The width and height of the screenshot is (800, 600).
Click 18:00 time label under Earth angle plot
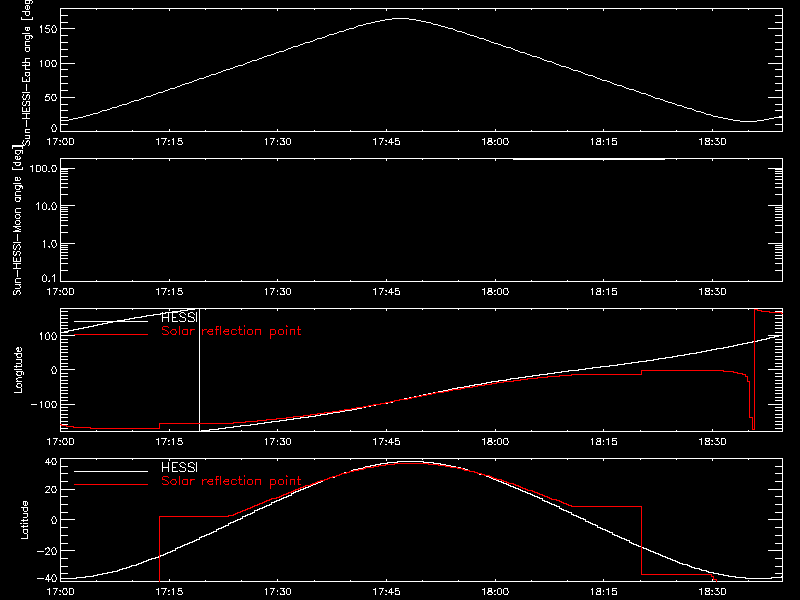click(x=495, y=142)
